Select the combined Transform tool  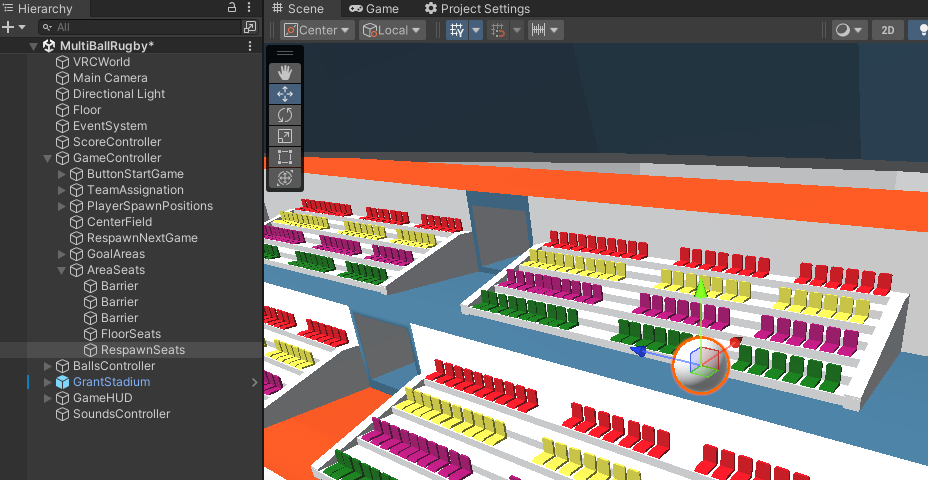point(285,178)
